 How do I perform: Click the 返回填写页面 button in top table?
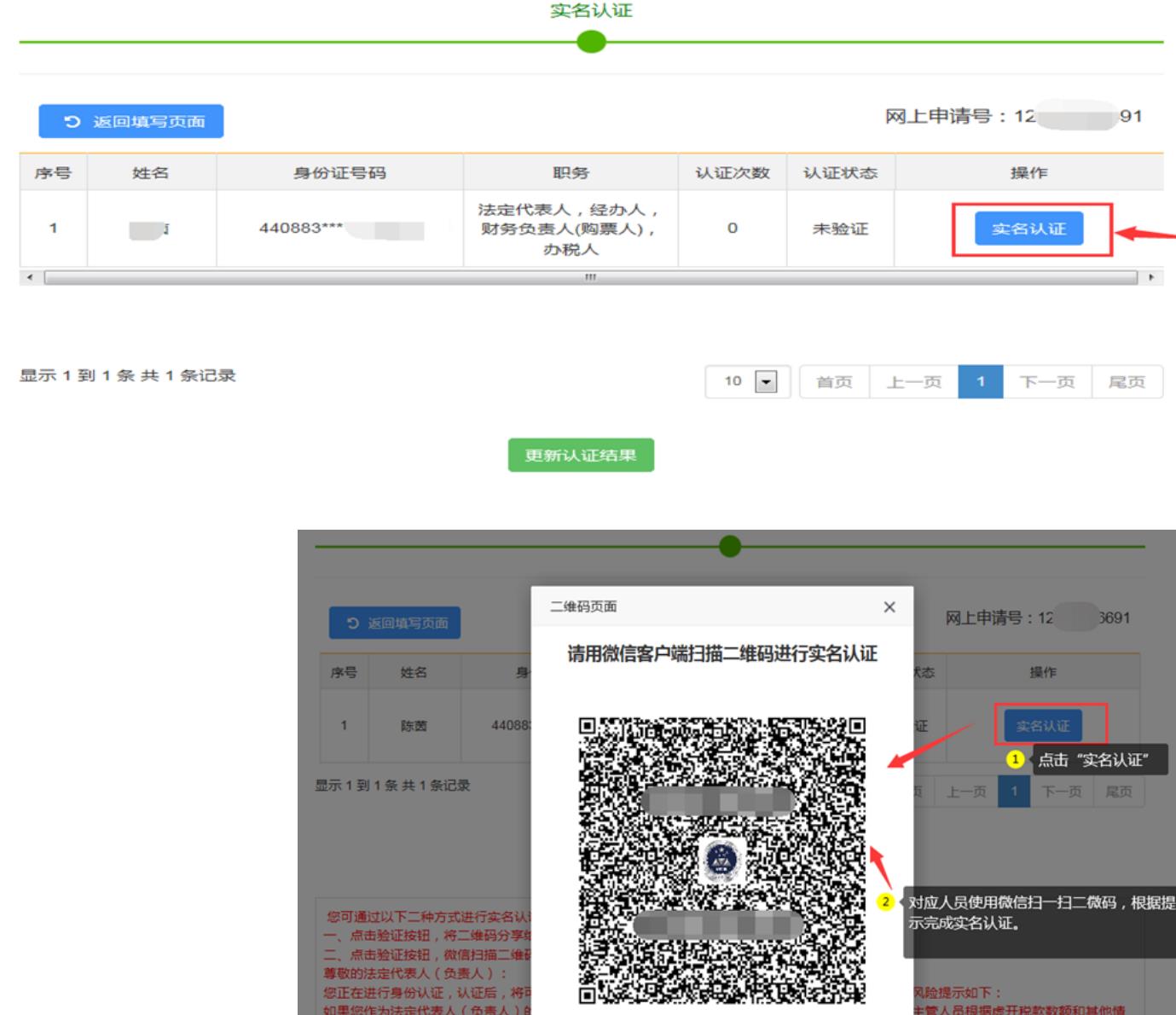(130, 121)
